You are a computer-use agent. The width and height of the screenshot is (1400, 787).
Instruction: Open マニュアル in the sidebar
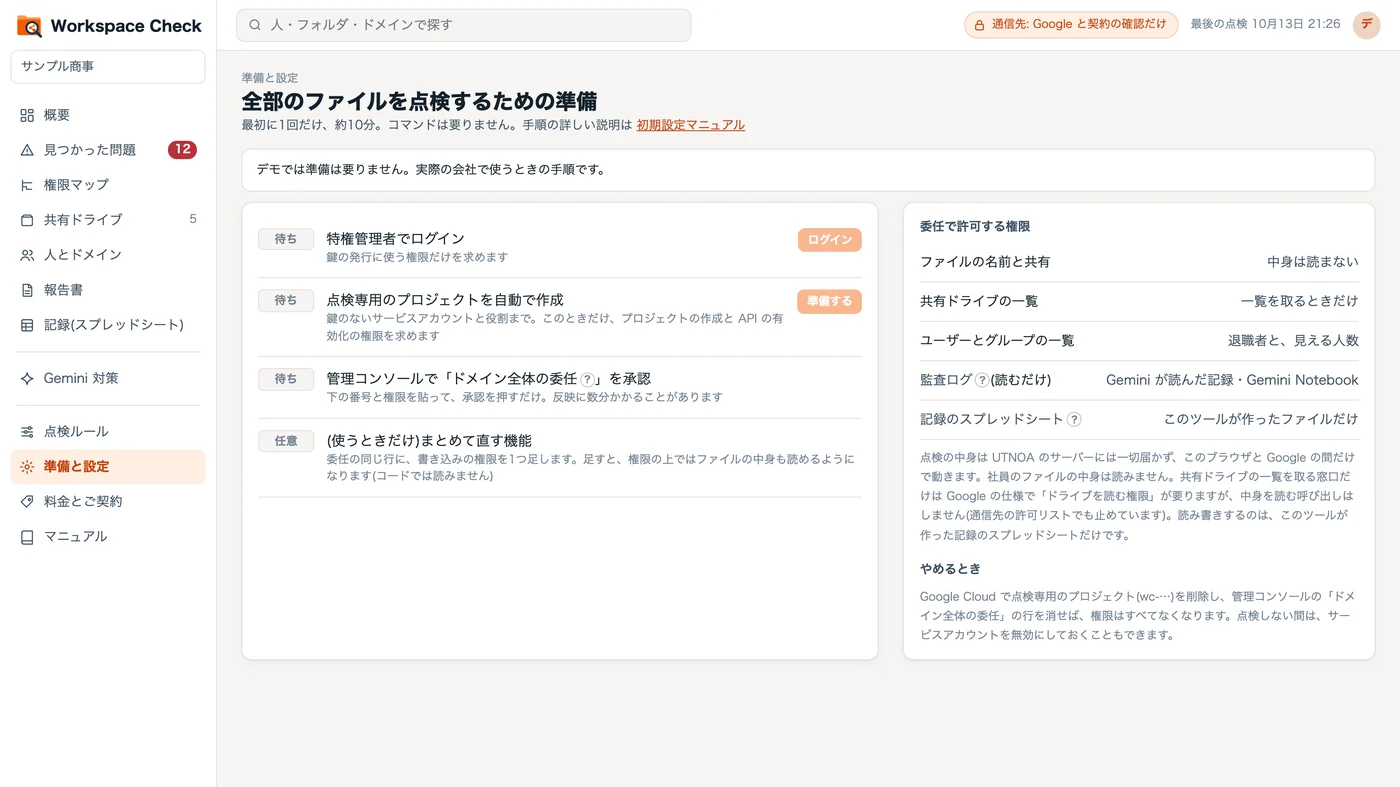(x=108, y=537)
